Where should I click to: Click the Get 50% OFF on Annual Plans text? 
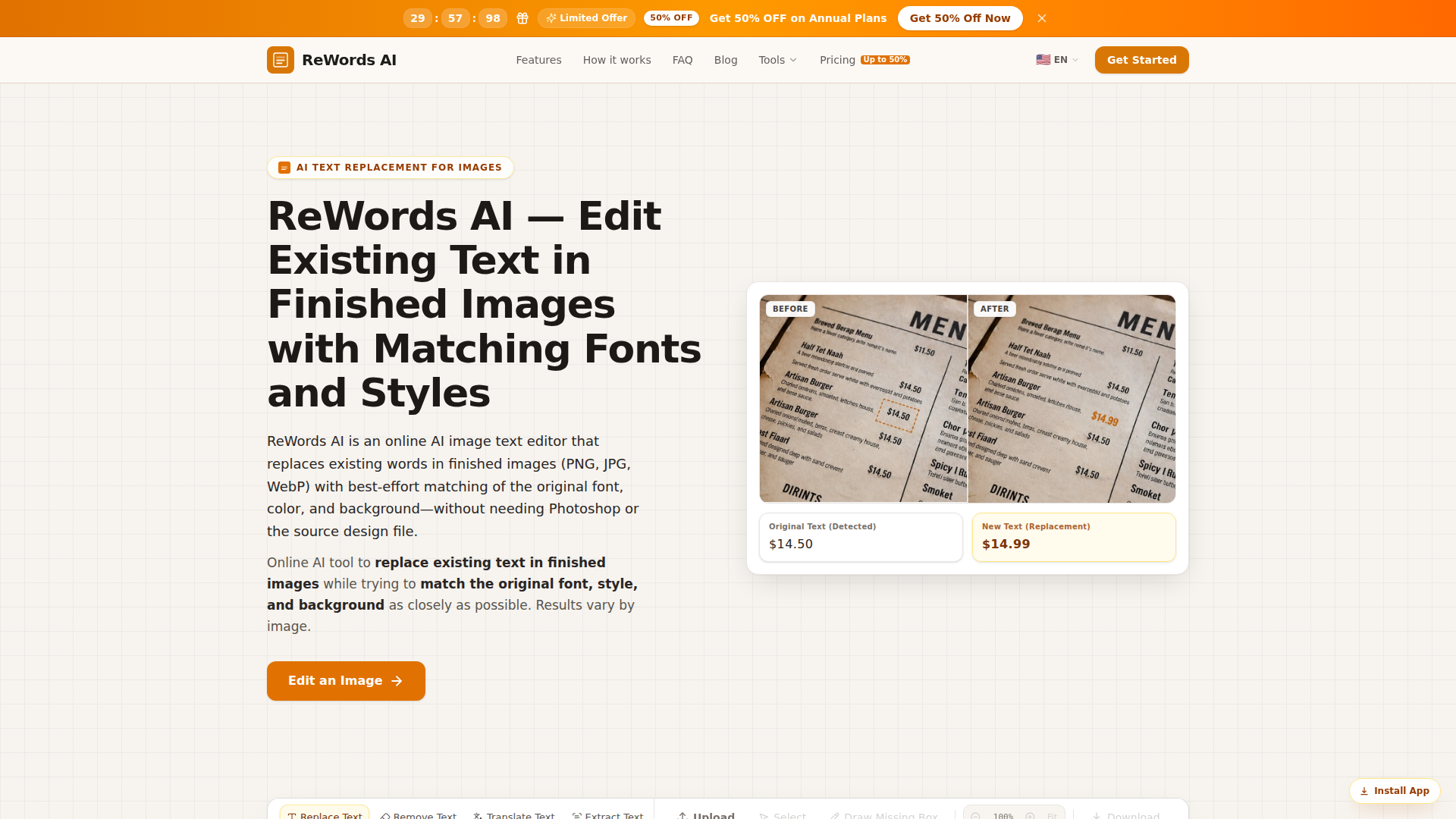[798, 18]
